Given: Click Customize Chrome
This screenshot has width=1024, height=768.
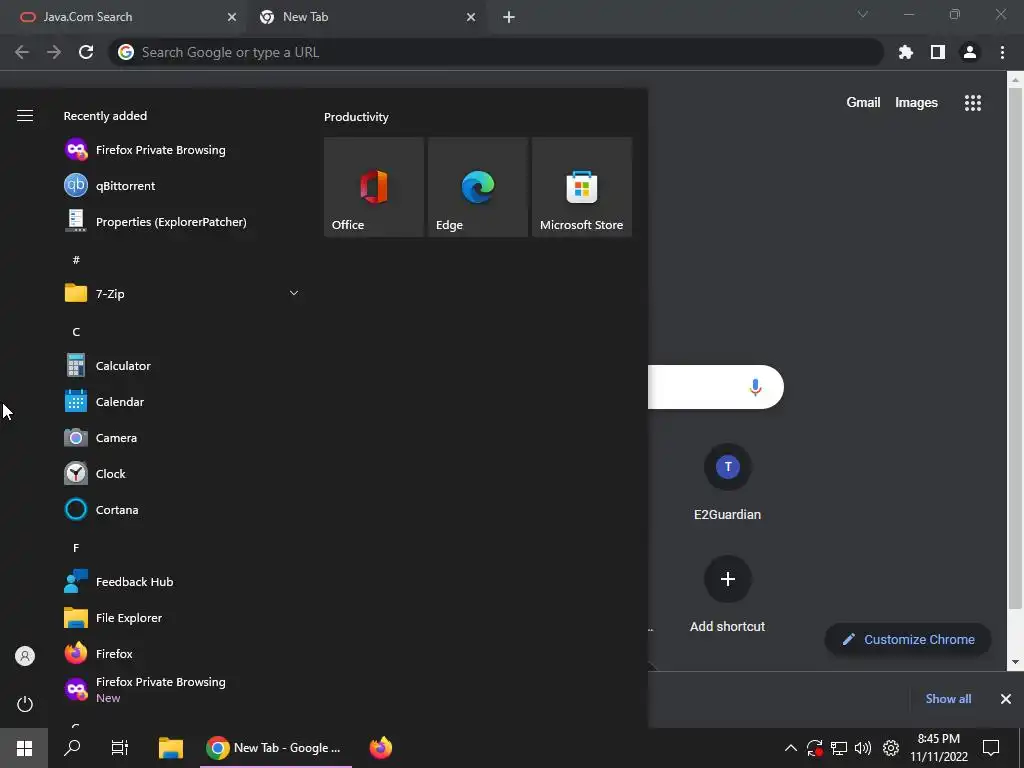Looking at the screenshot, I should [x=908, y=639].
